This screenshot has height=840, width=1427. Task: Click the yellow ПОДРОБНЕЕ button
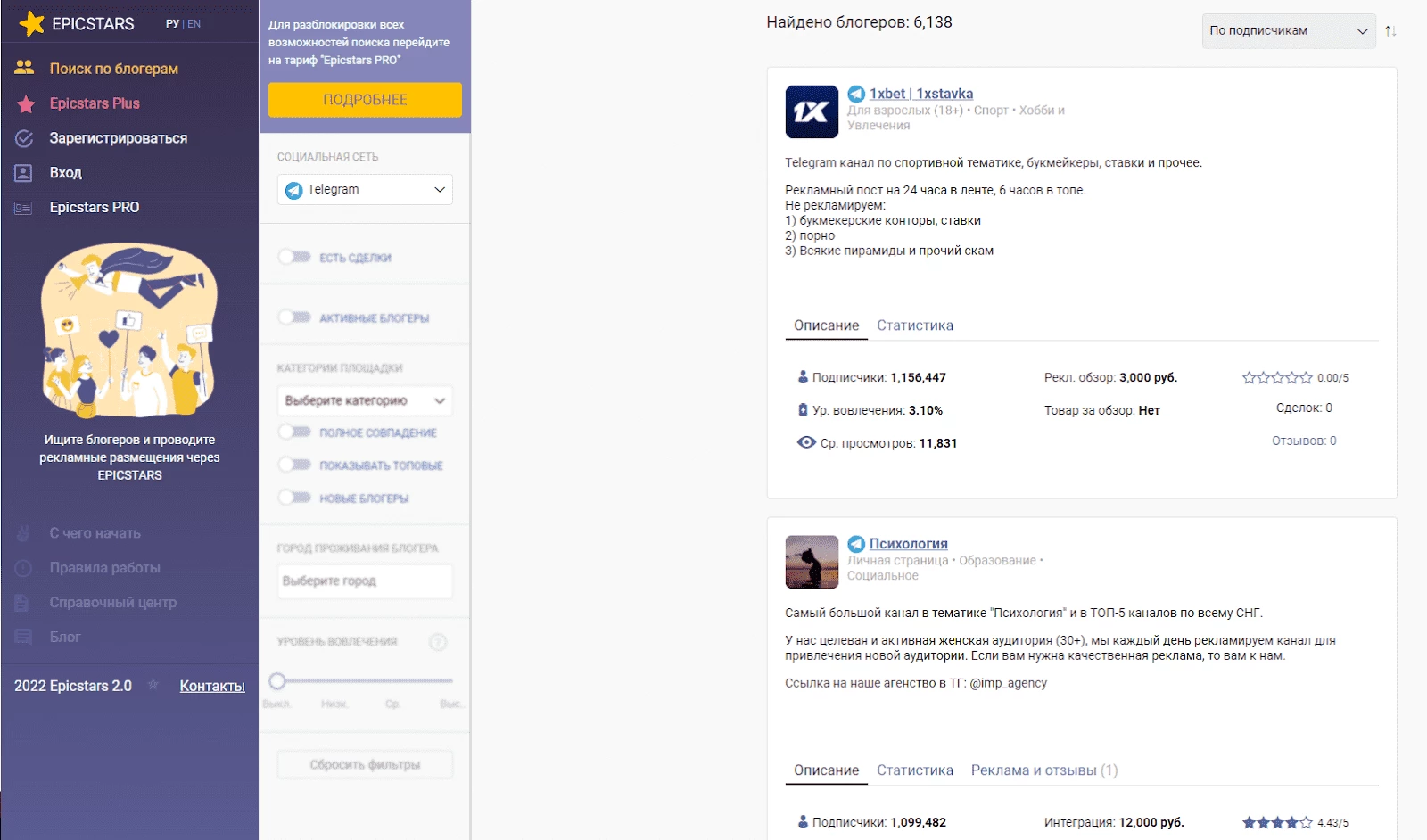(365, 100)
